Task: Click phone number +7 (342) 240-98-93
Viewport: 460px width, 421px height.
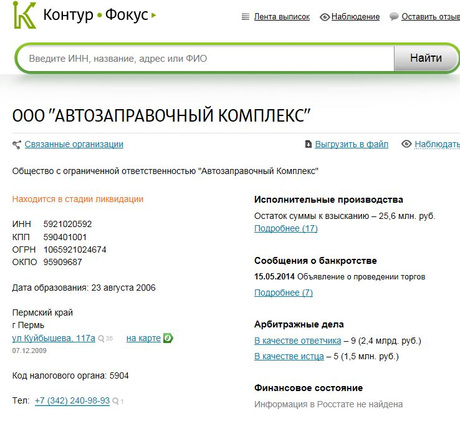Action: coord(72,401)
